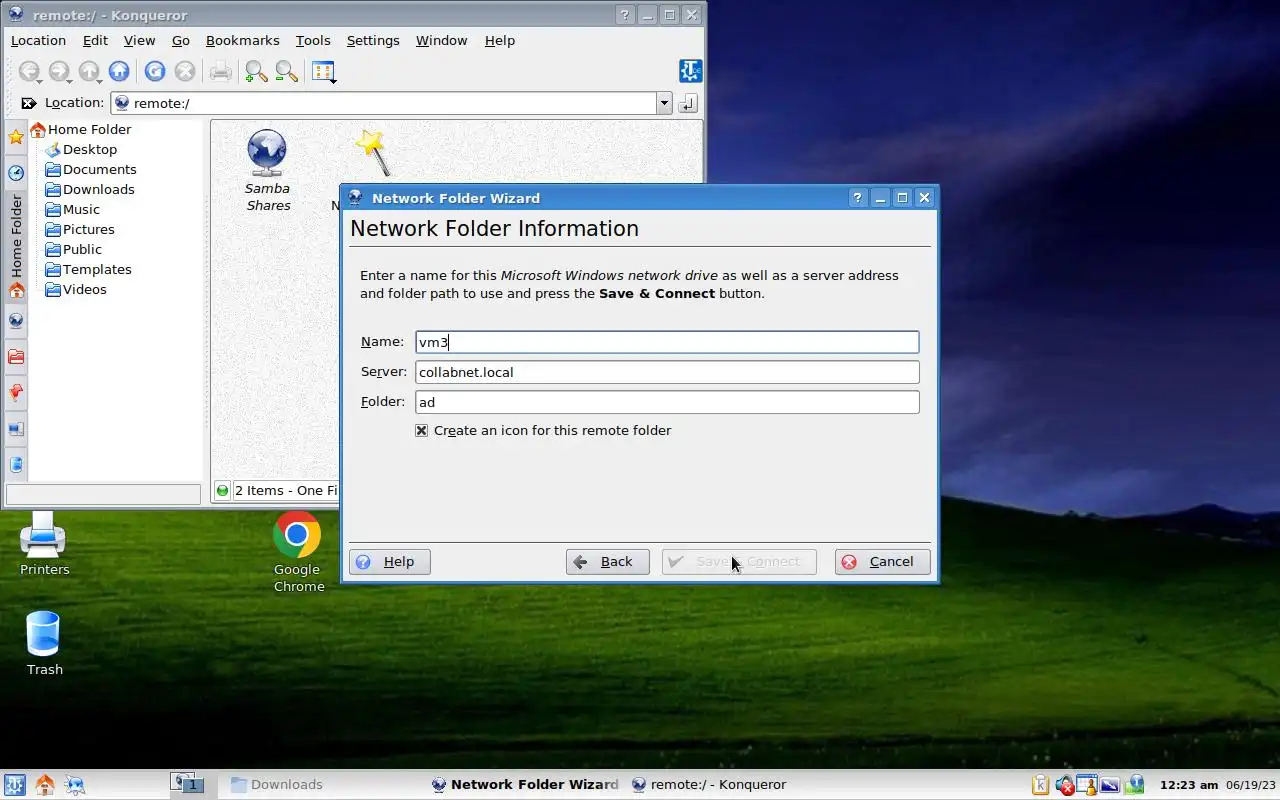Click the wizard wand icon in Konqueror
The width and height of the screenshot is (1280, 800).
point(373,152)
